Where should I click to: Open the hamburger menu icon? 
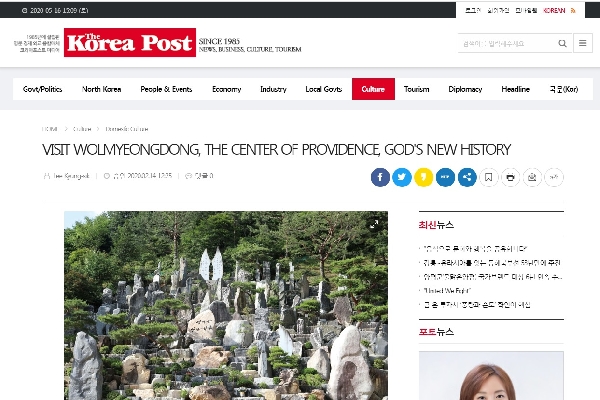click(583, 43)
